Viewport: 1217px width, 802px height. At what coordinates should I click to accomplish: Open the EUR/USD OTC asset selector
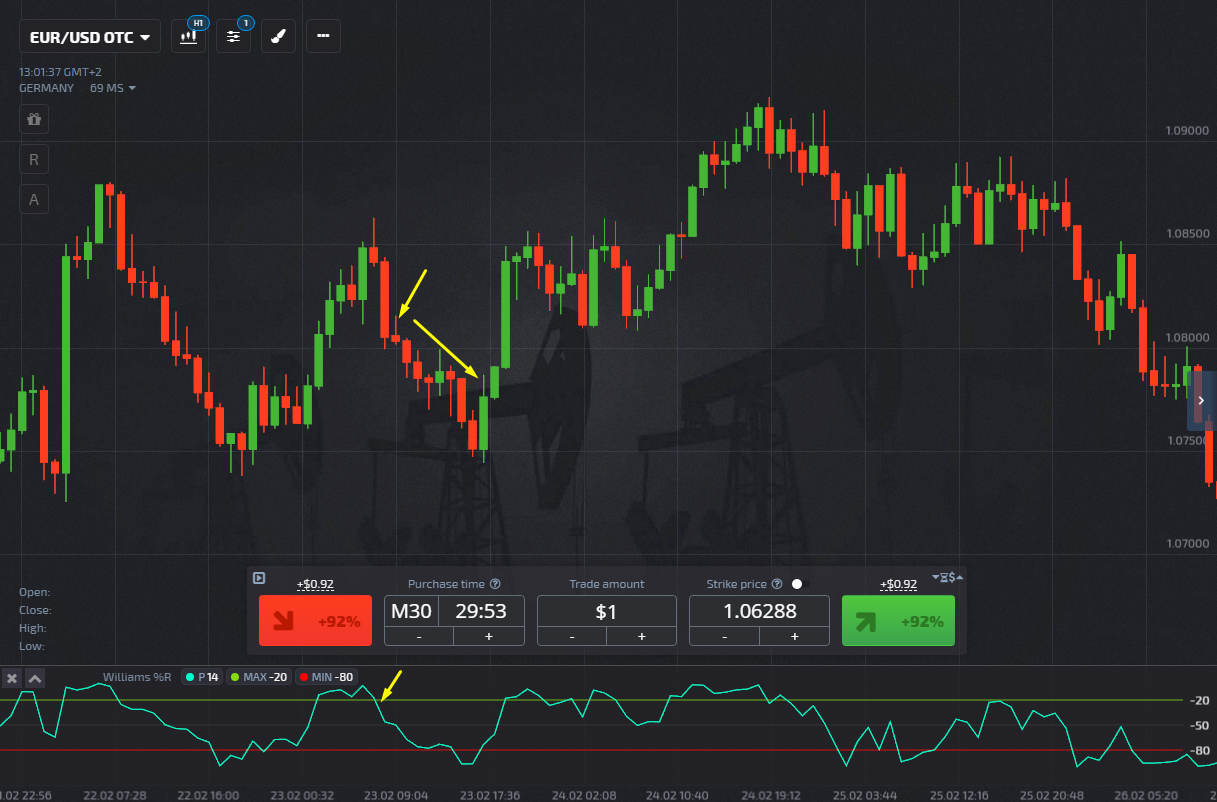coord(90,37)
